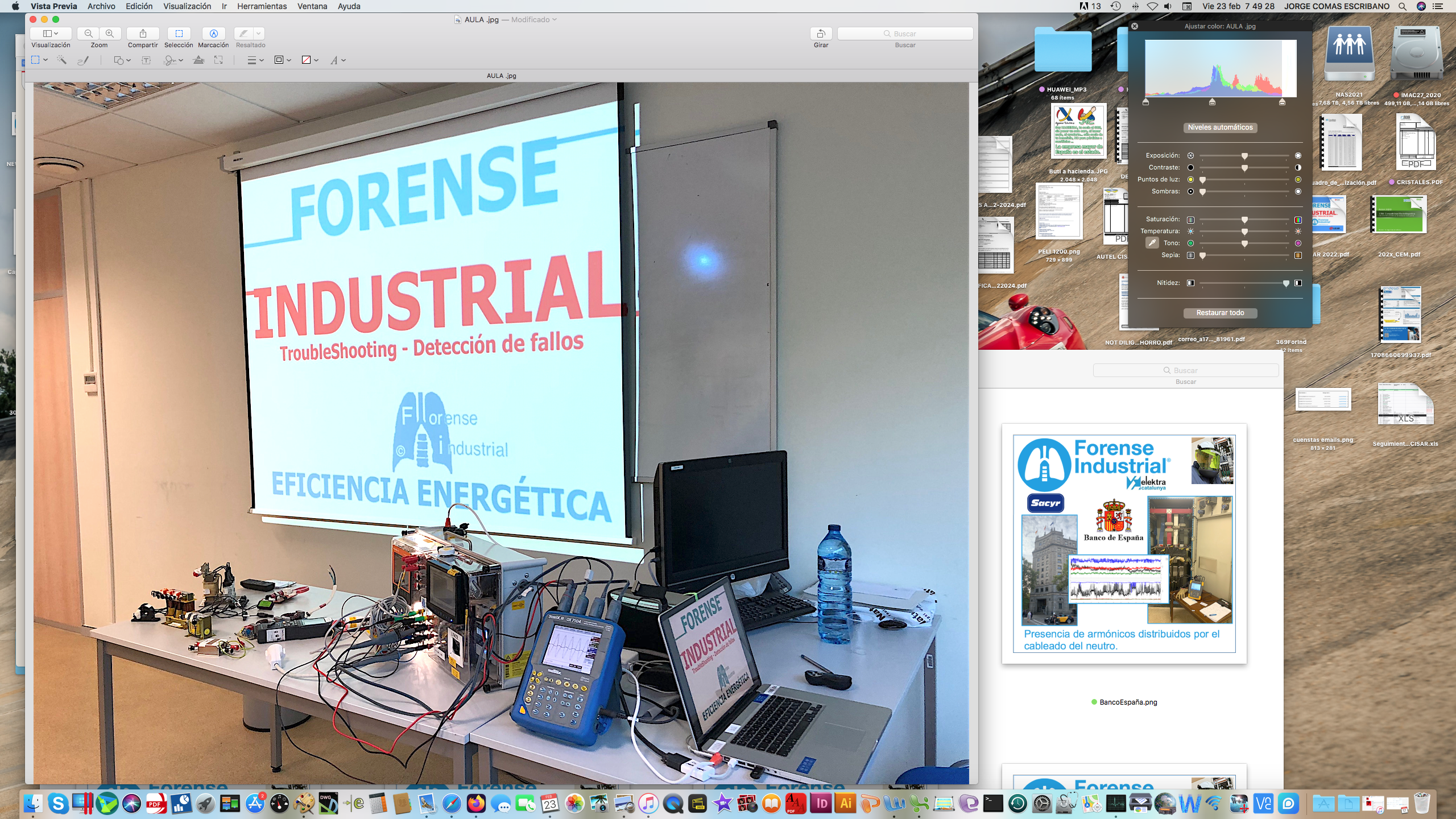Select the Sketch pen tool
Image resolution: width=1456 pixels, height=819 pixels.
click(83, 60)
